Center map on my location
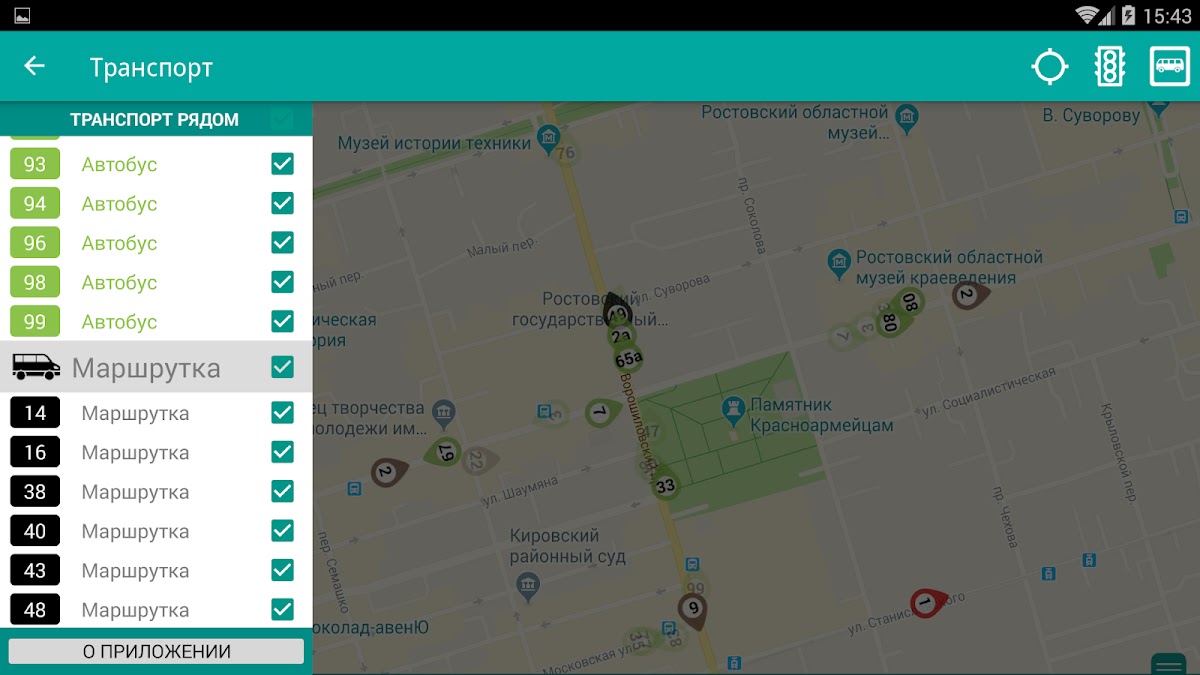Screen dimensions: 1200x675 (x=1050, y=67)
